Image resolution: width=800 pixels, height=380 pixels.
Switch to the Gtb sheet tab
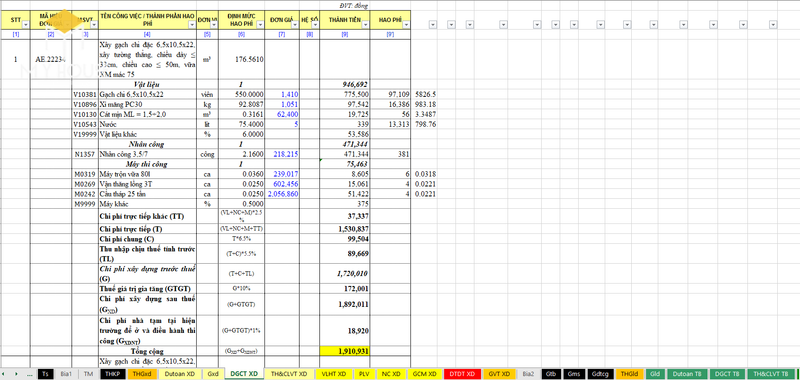[551, 374]
